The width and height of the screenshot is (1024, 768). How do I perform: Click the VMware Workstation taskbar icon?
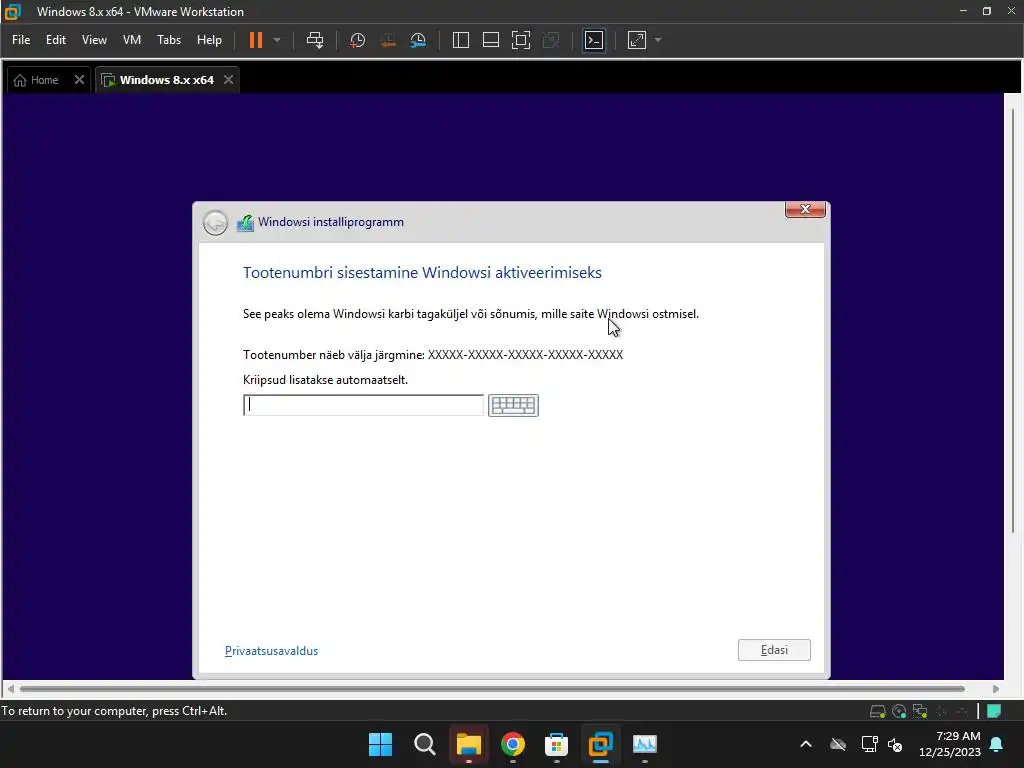pyautogui.click(x=600, y=744)
